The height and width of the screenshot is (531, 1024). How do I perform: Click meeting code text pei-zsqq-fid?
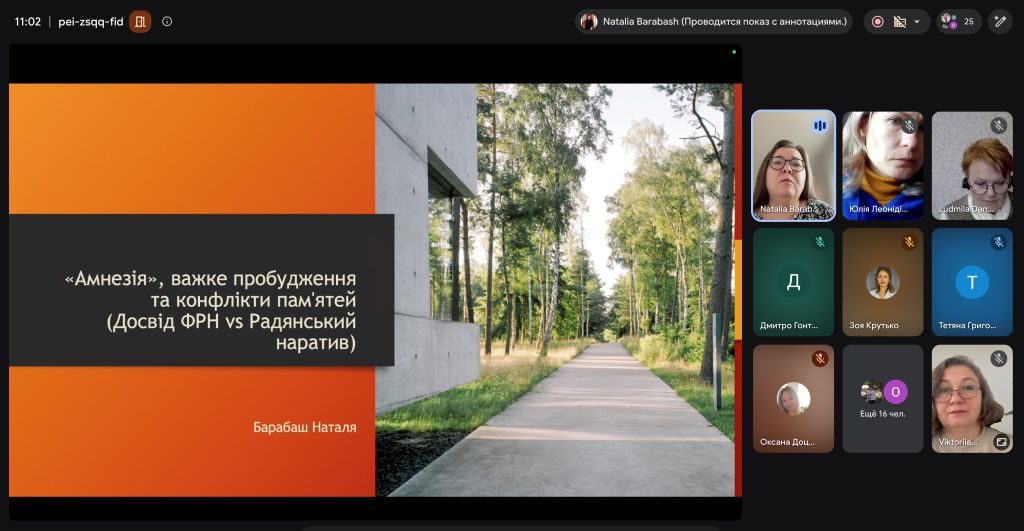[x=91, y=22]
